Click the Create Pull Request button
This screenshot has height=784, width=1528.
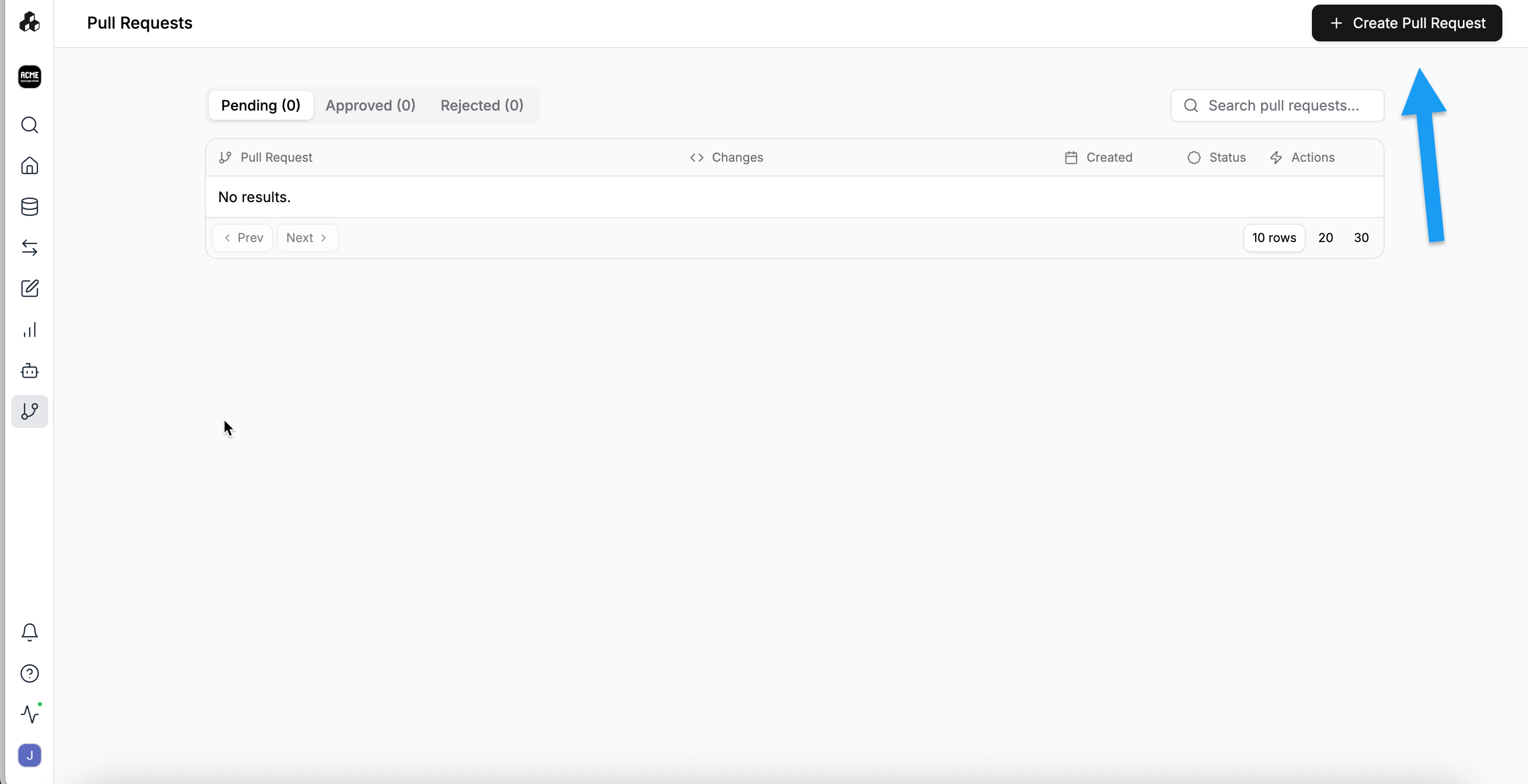(1407, 23)
